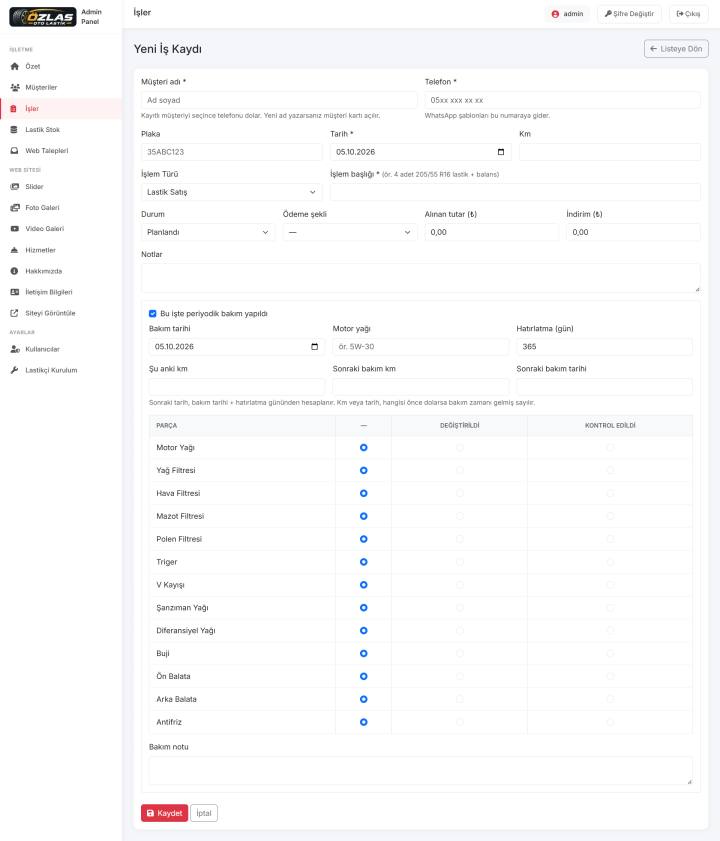Navigate to Hizmetler in the sidebar
The width and height of the screenshot is (720, 841).
pyautogui.click(x=61, y=250)
